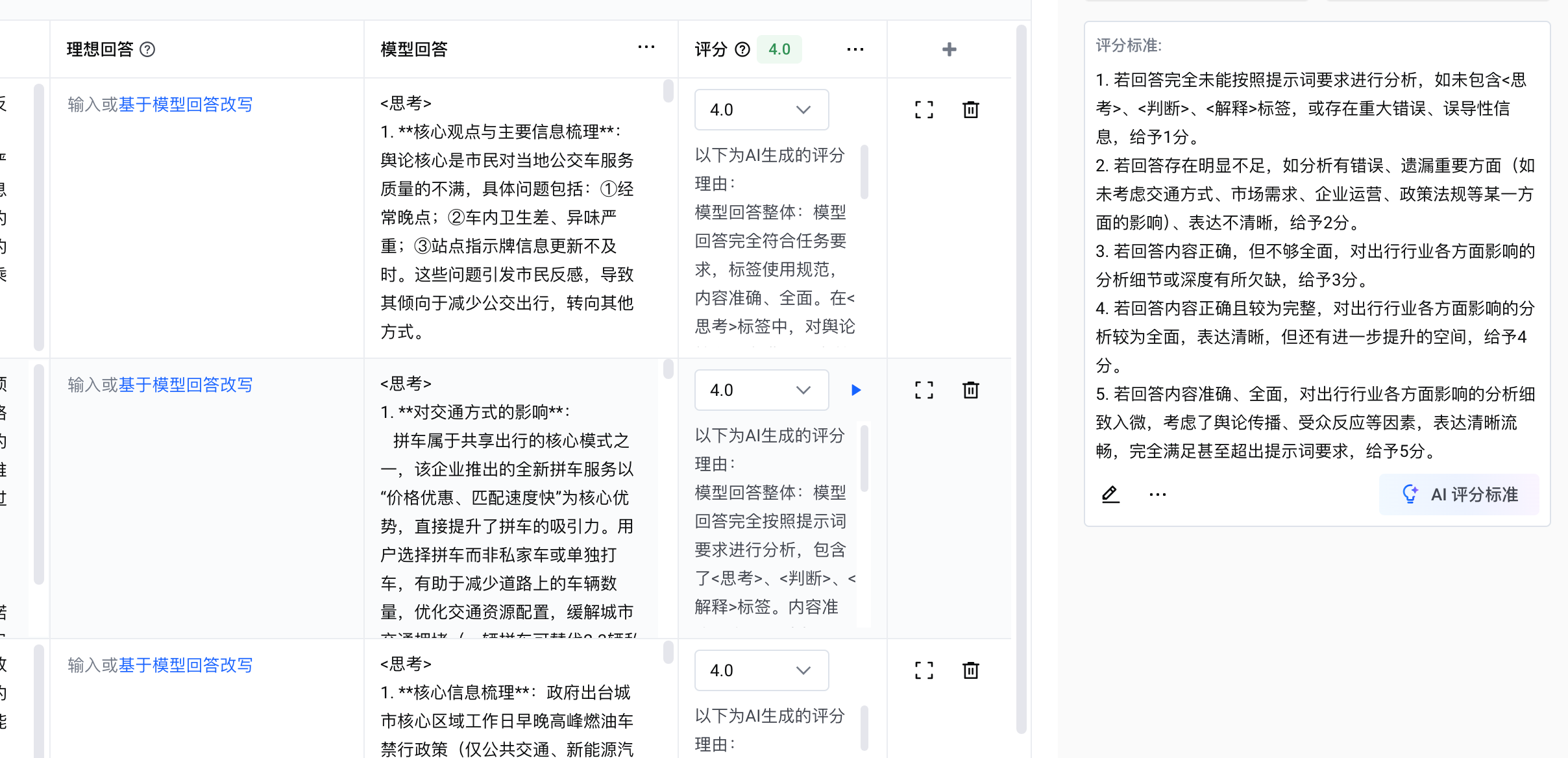
Task: Run scoring with blue play button
Action: pos(856,390)
